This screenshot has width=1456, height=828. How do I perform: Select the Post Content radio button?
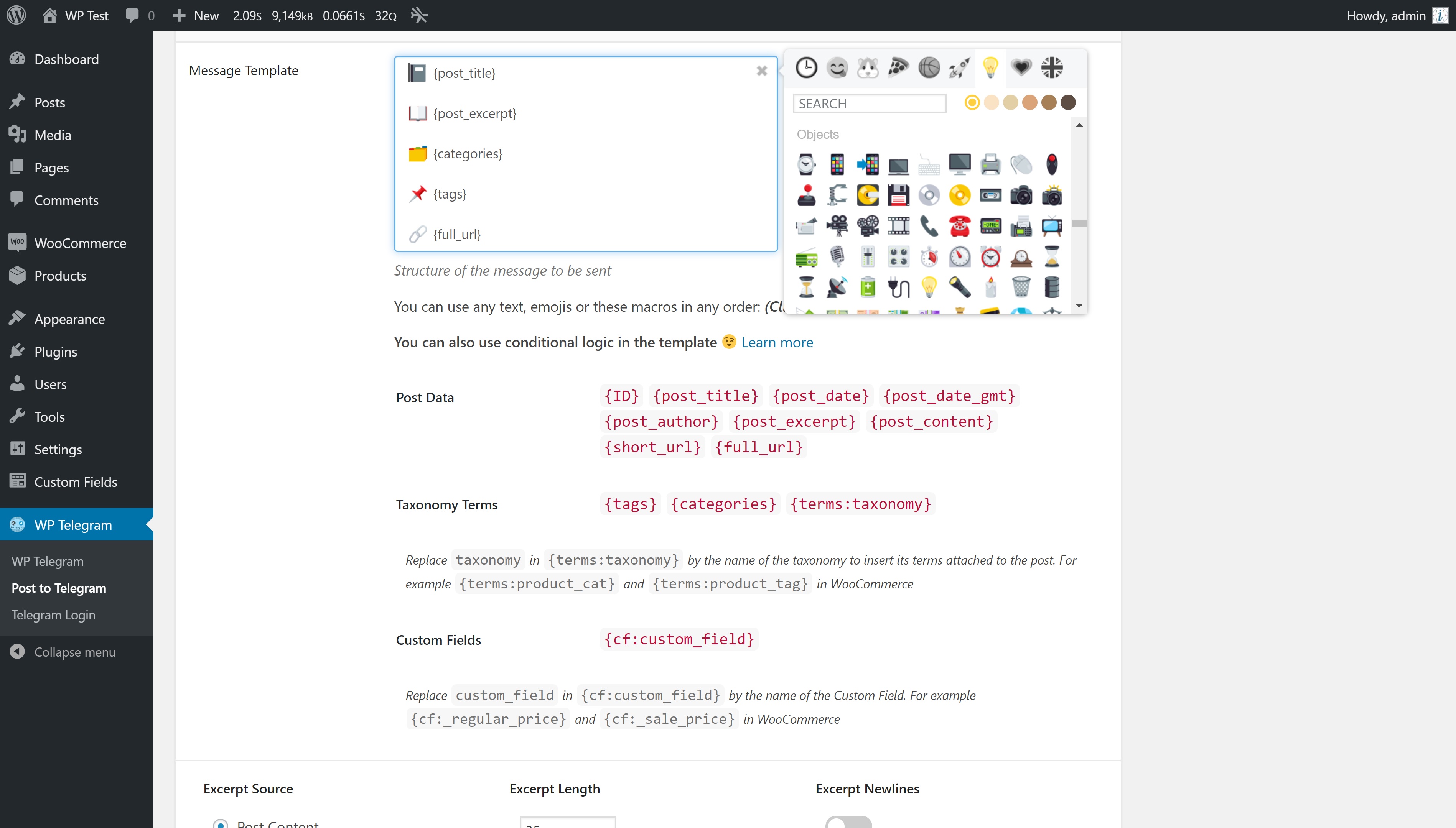point(220,823)
